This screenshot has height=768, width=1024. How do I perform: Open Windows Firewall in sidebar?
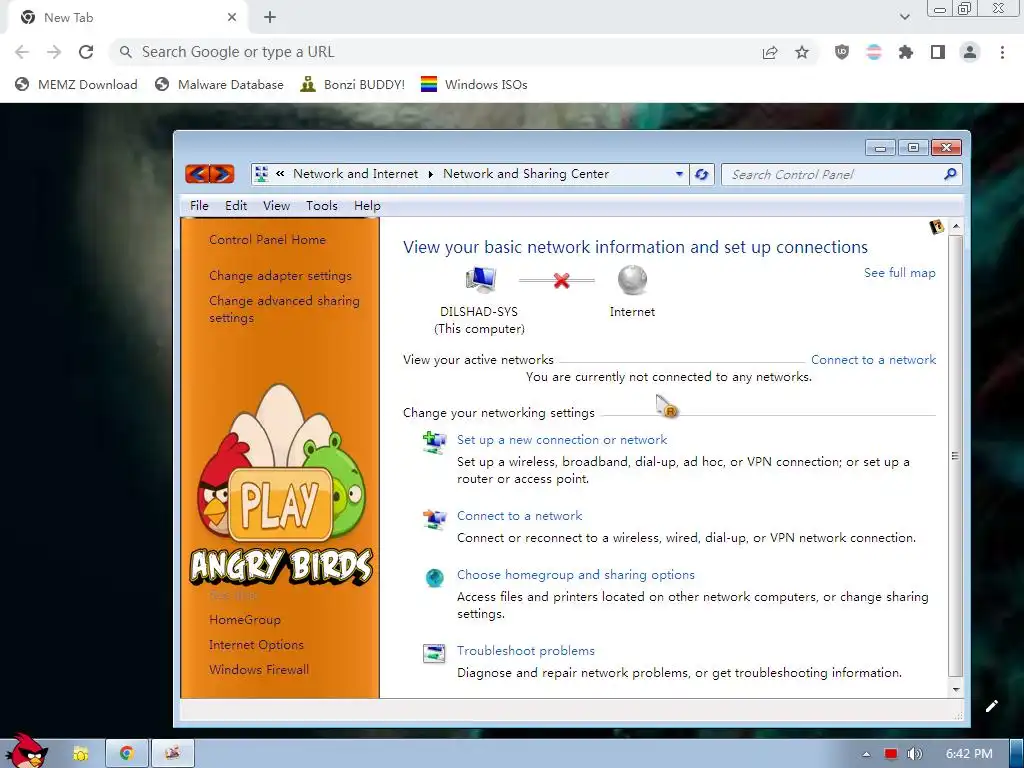click(x=259, y=669)
